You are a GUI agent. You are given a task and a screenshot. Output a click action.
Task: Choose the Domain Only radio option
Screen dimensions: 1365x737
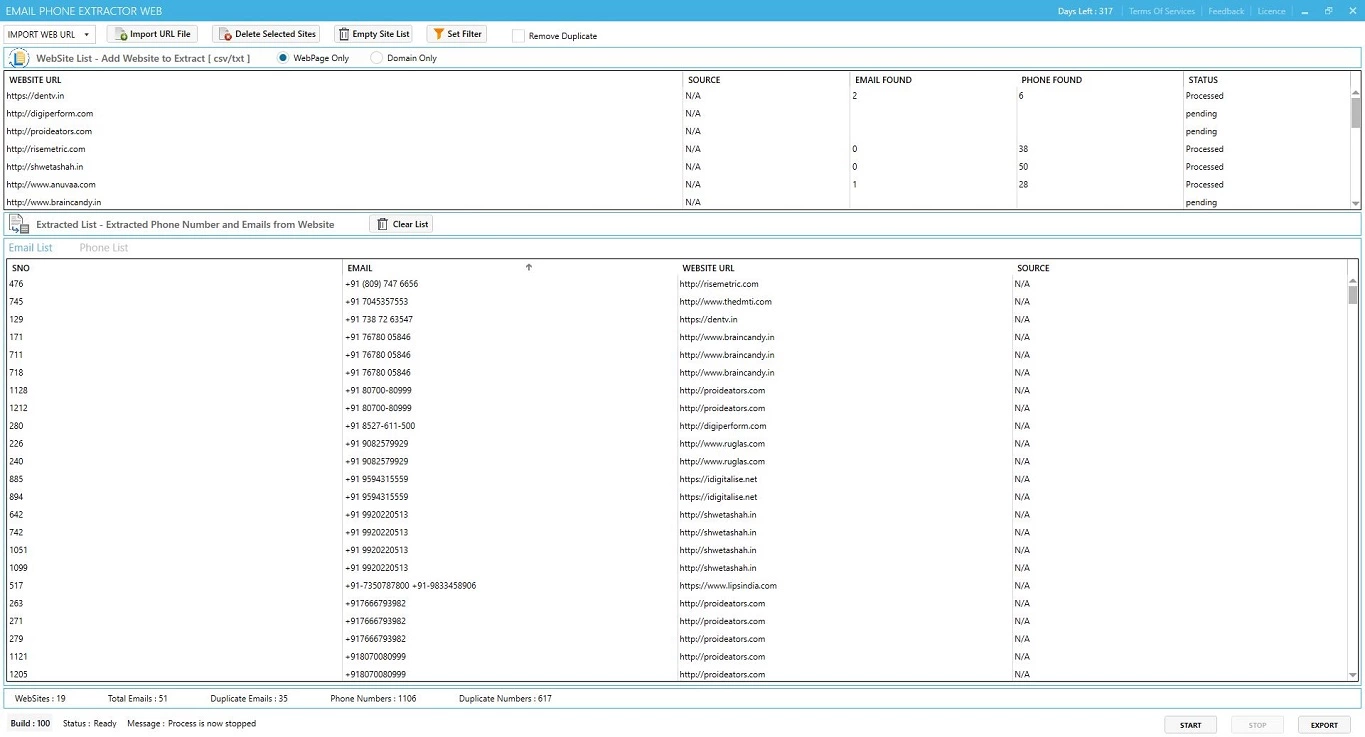[377, 58]
